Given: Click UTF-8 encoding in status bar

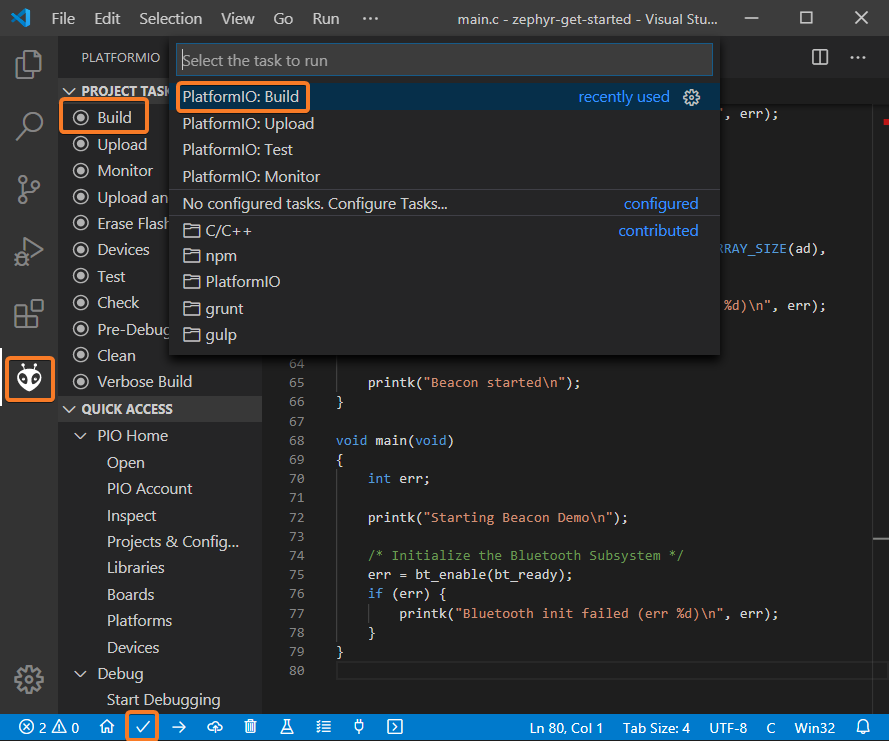Looking at the screenshot, I should pyautogui.click(x=728, y=727).
